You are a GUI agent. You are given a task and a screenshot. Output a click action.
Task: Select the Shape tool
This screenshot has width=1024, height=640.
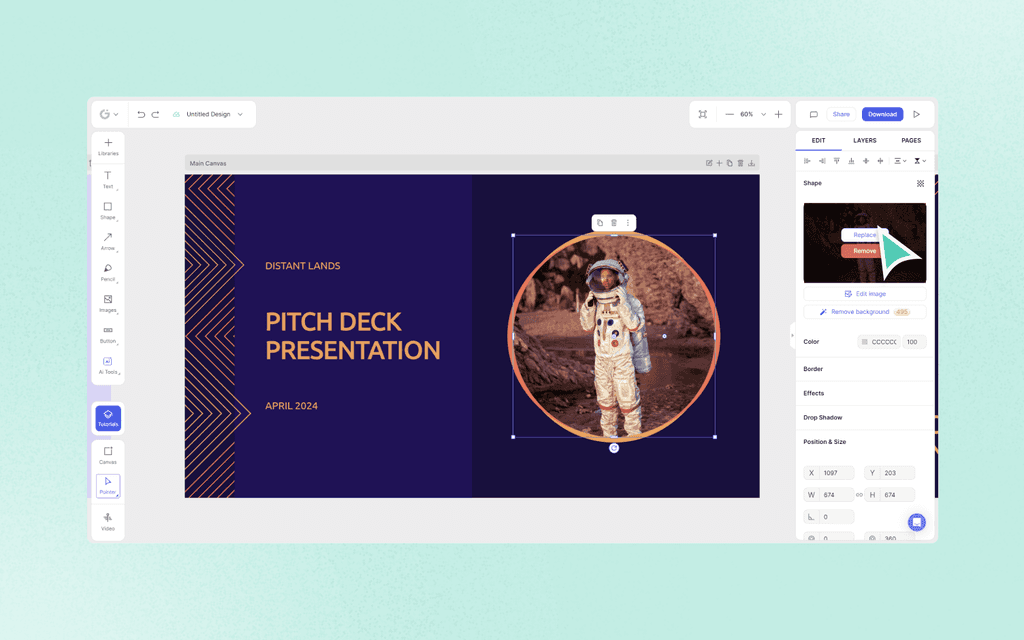(107, 209)
